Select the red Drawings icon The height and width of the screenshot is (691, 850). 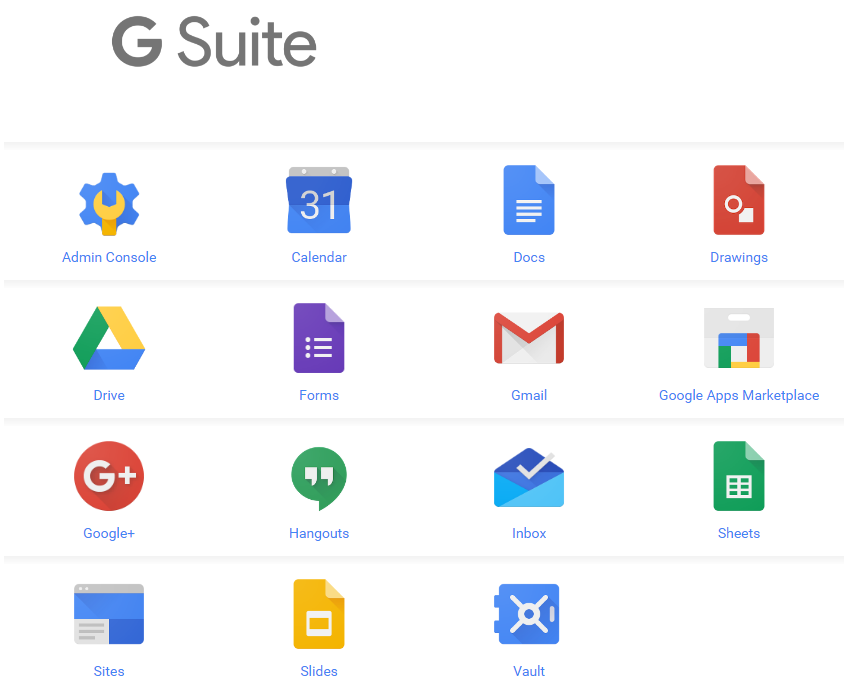tap(738, 200)
